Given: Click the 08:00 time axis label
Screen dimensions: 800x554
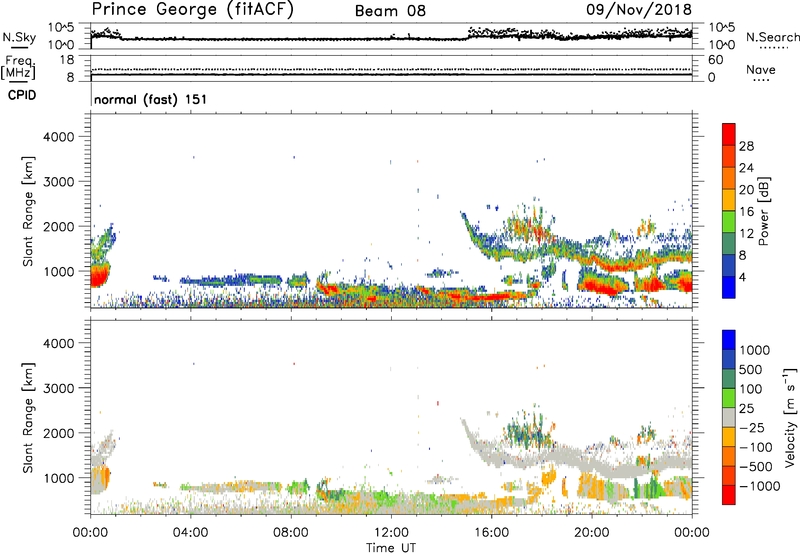Looking at the screenshot, I should click(x=291, y=533).
